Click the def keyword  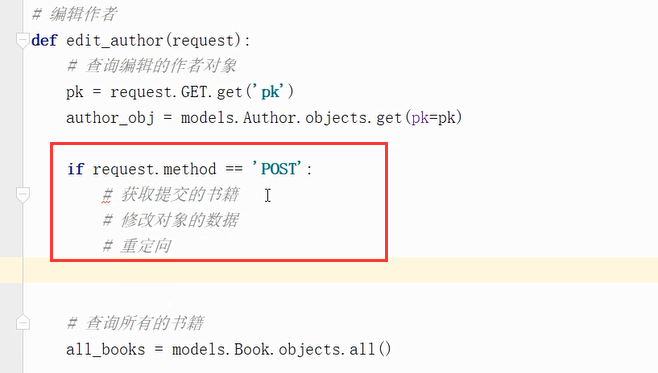pos(44,40)
